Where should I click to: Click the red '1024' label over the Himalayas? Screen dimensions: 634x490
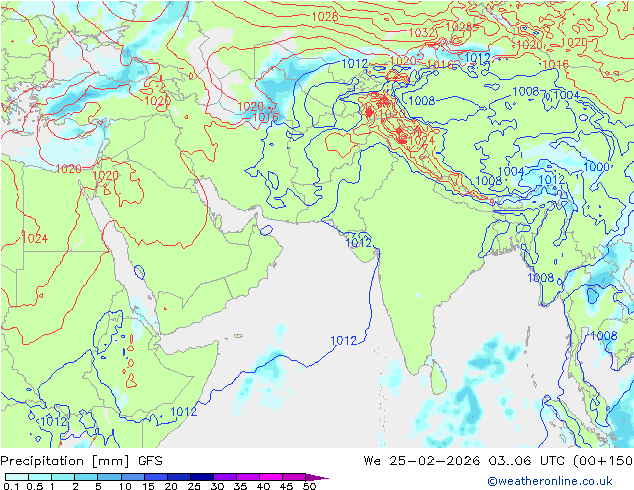point(421,140)
